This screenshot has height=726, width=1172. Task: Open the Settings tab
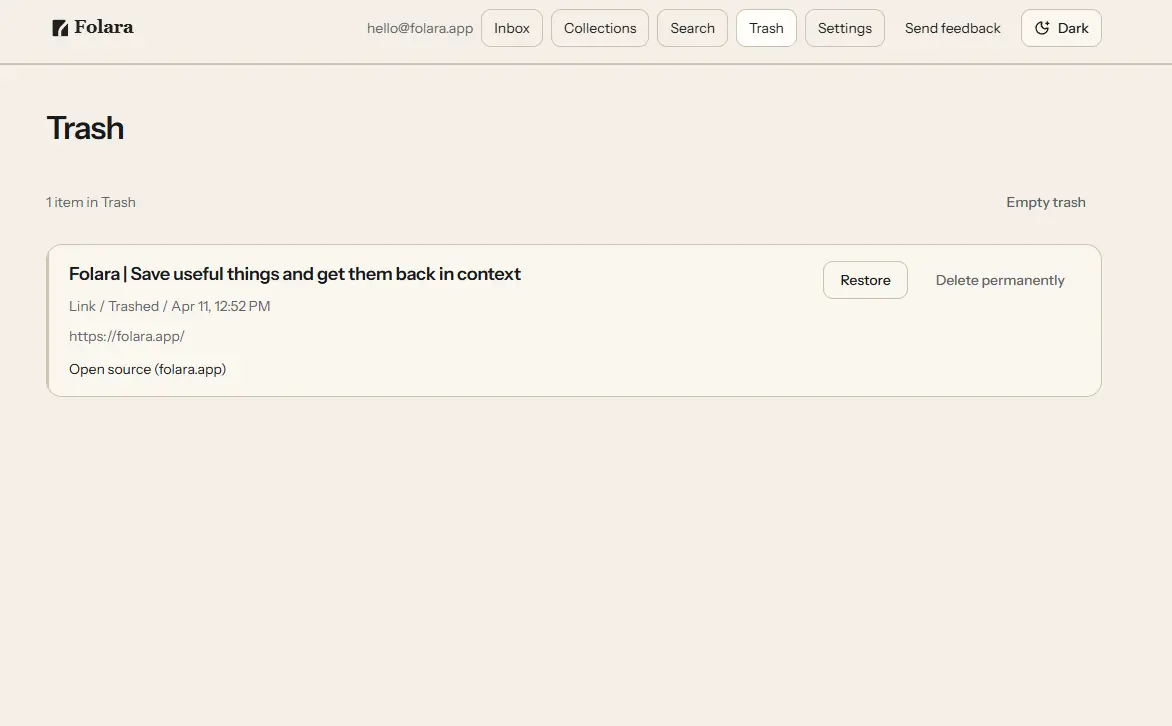(x=845, y=28)
